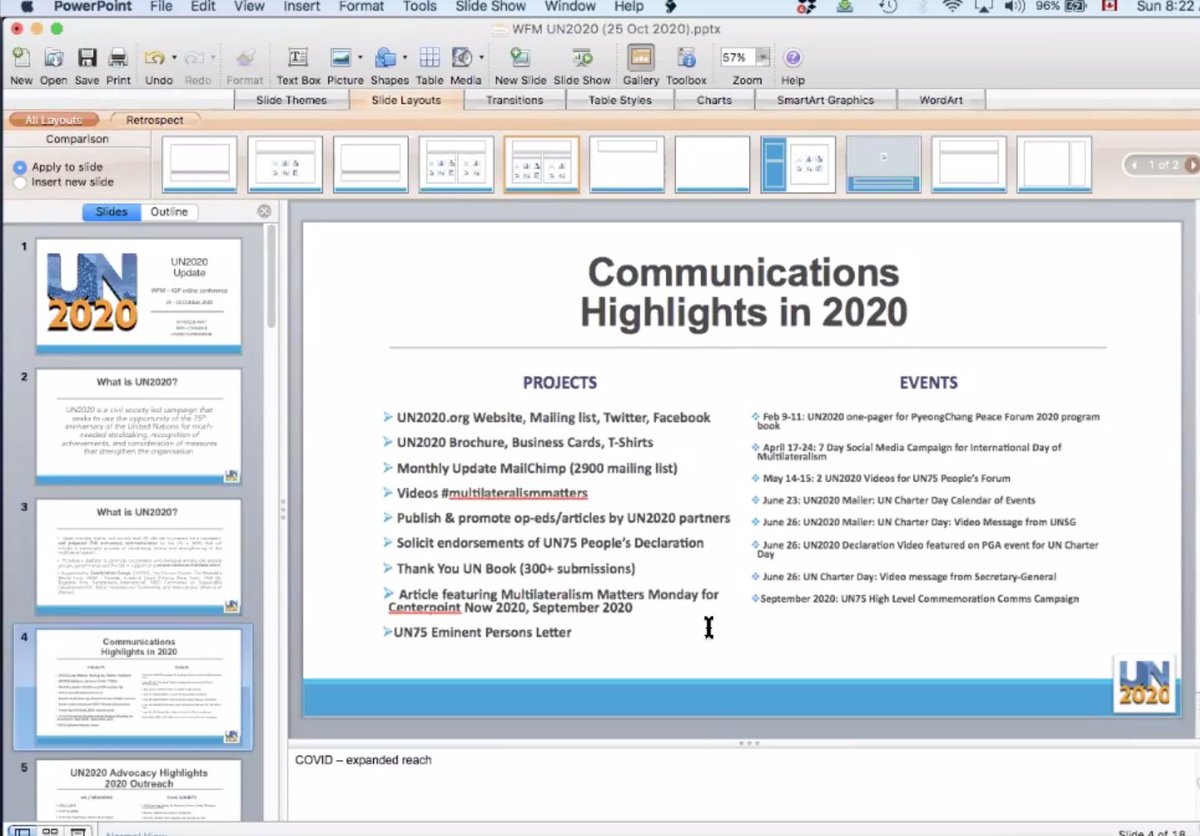Open the Transitions tab
Image resolution: width=1200 pixels, height=836 pixels.
click(x=514, y=100)
